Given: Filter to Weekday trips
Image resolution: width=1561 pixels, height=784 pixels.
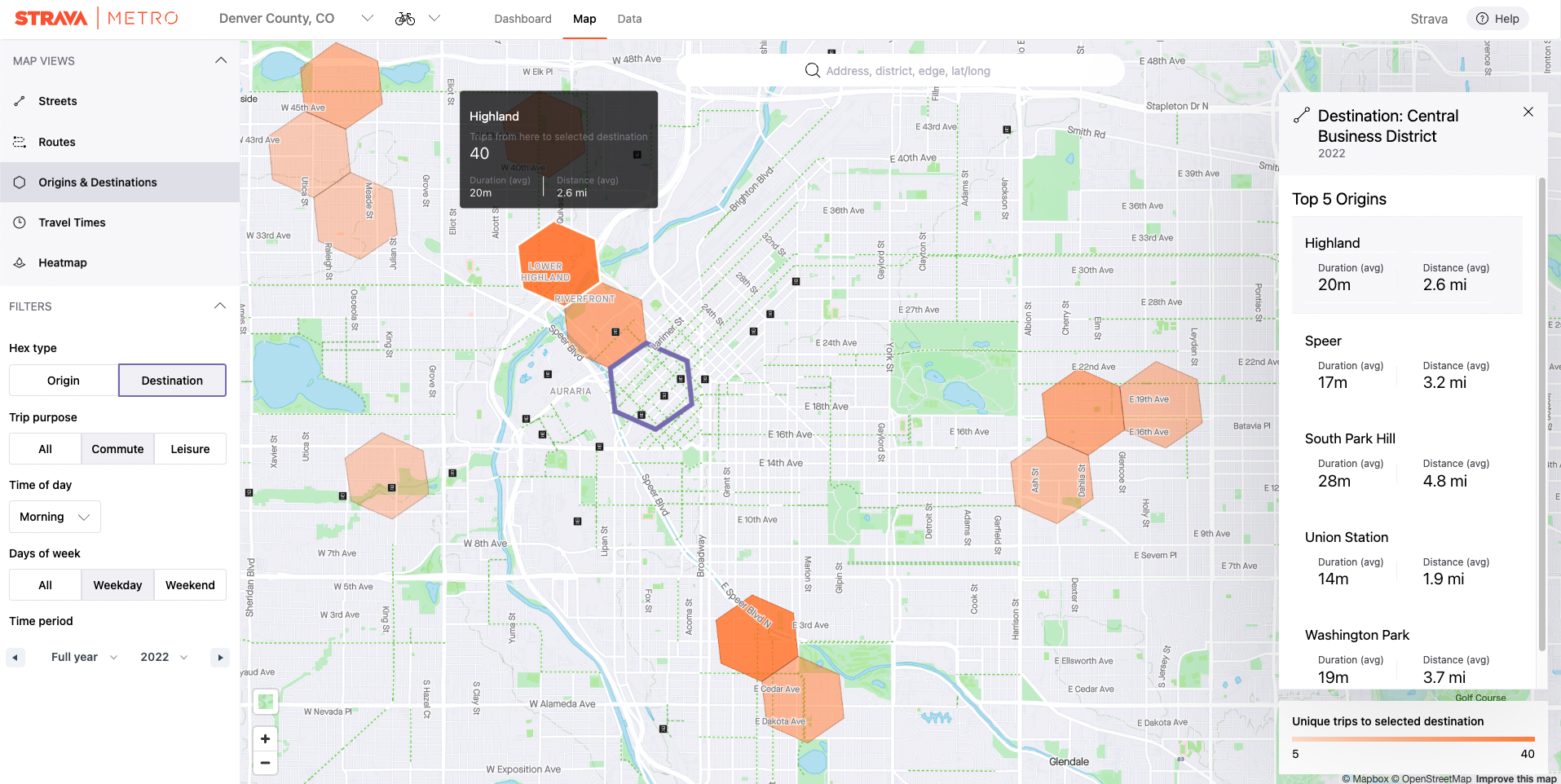Looking at the screenshot, I should [x=117, y=585].
